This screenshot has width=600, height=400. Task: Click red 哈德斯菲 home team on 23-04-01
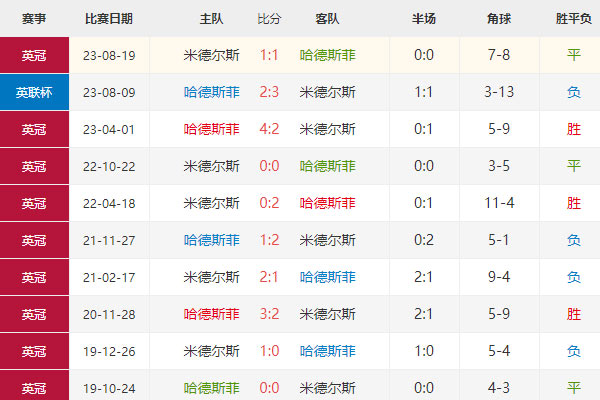pos(212,129)
